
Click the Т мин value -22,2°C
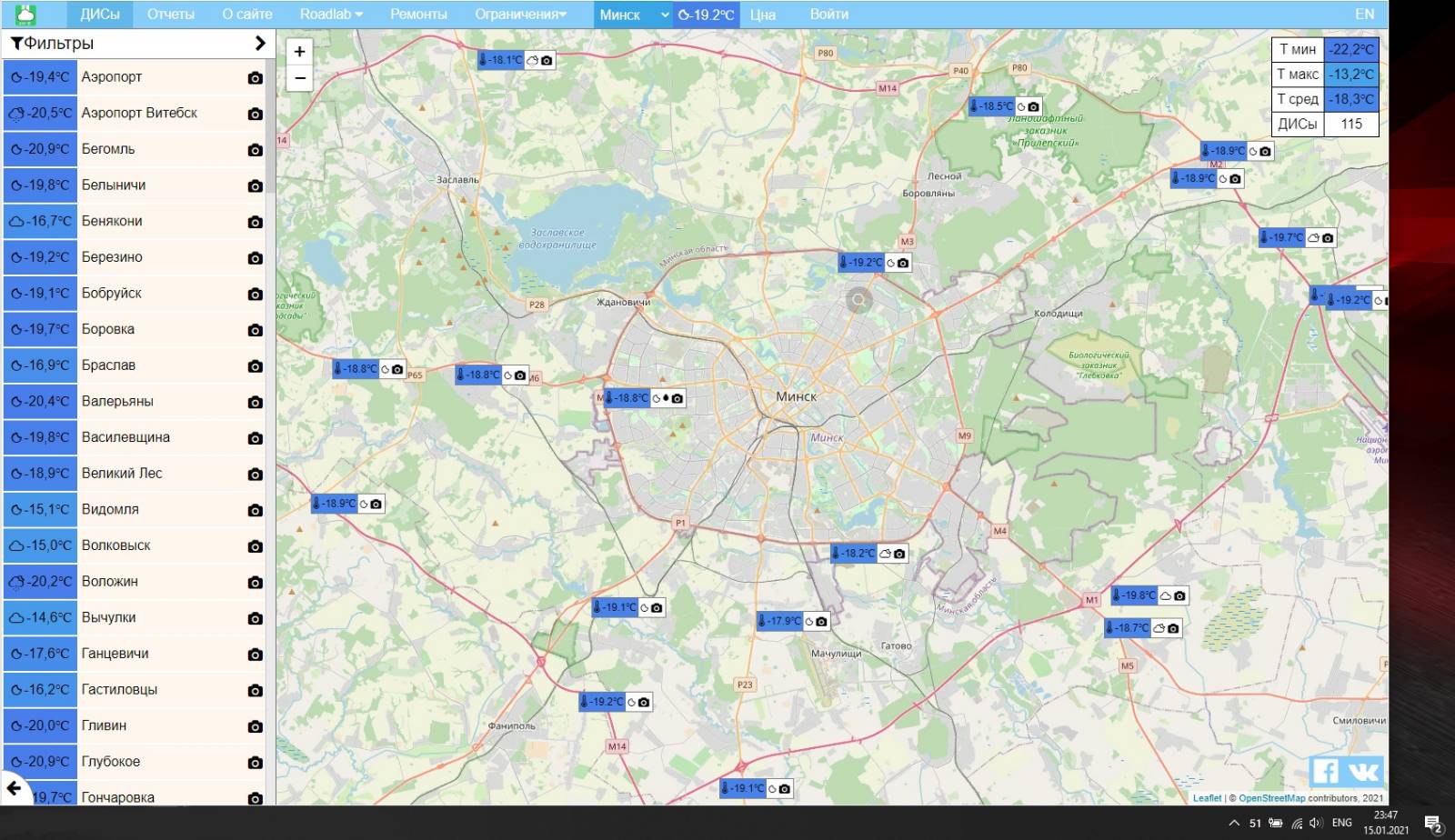1351,50
